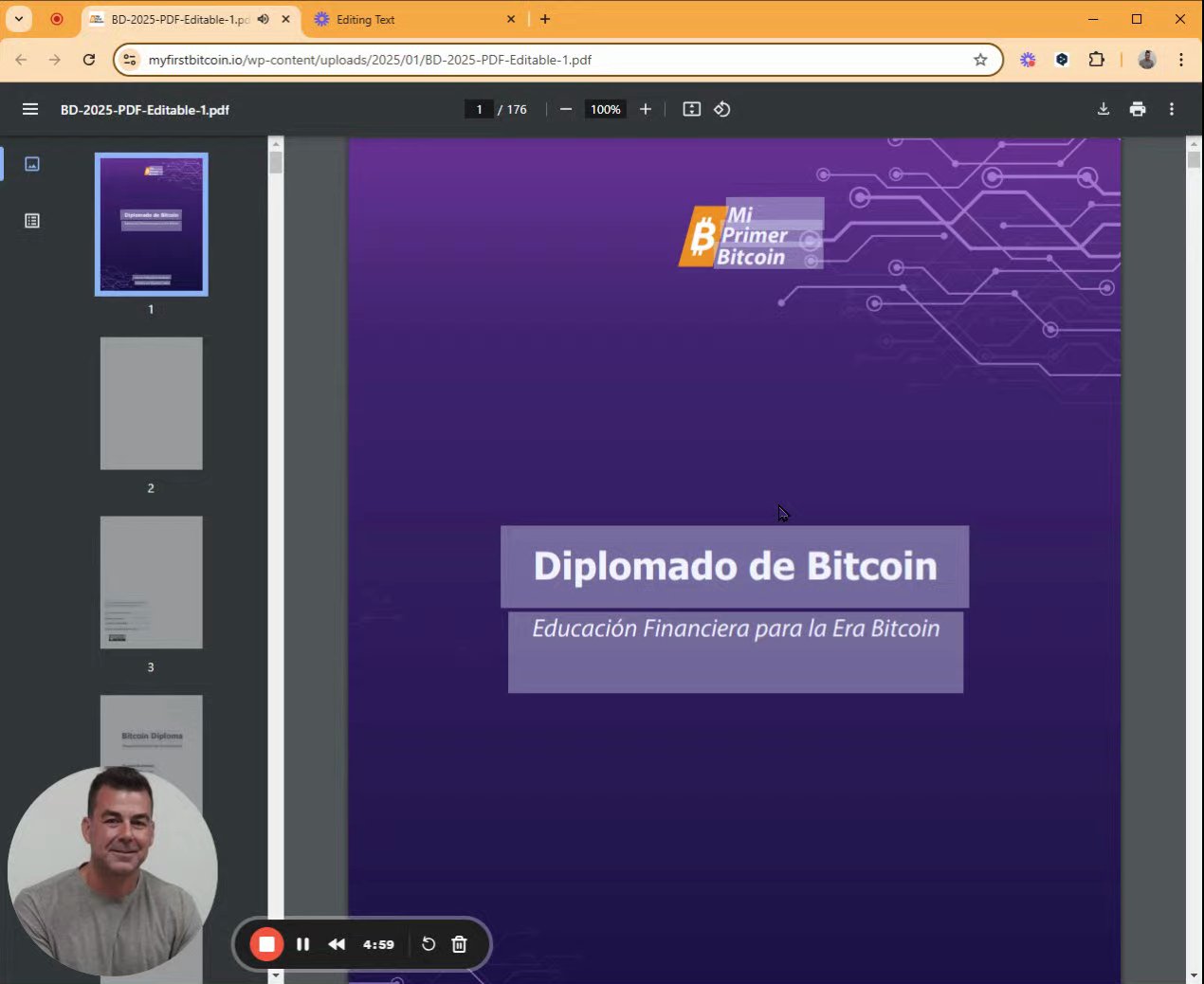Rotate the PDF counterclockwise
The height and width of the screenshot is (984, 1204).
click(722, 109)
